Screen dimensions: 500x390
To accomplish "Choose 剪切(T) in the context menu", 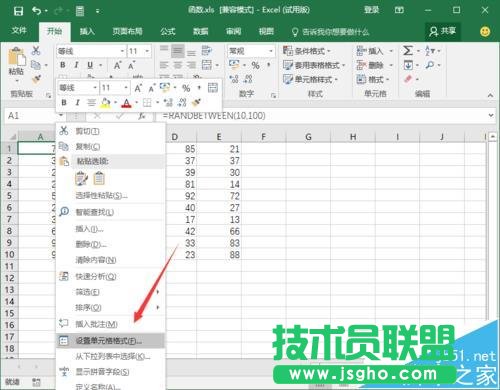I will [x=111, y=131].
